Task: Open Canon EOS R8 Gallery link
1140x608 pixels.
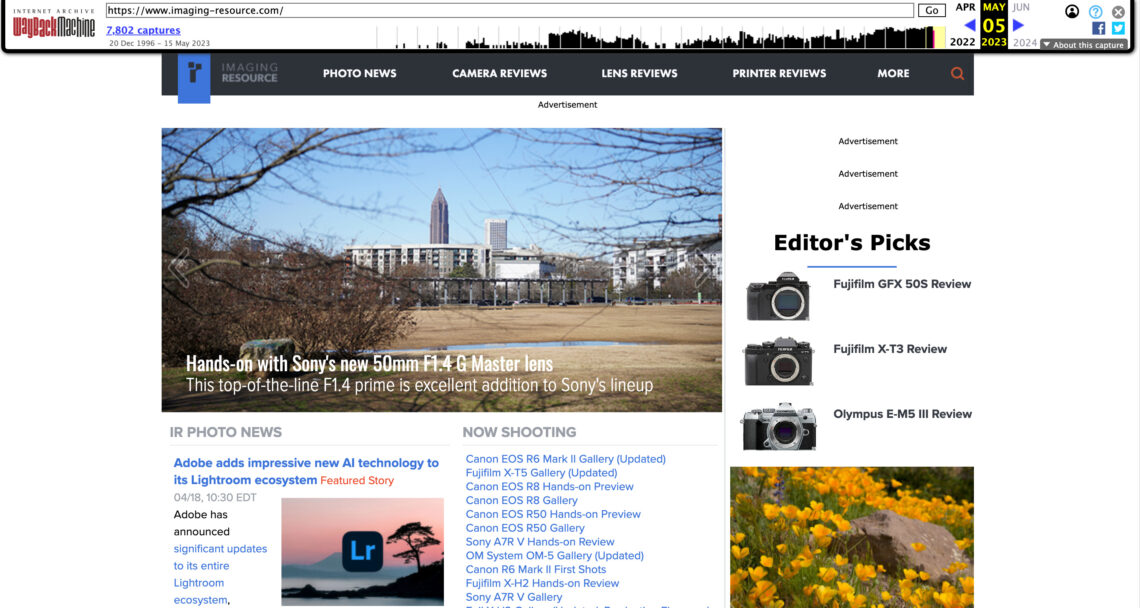Action: (521, 500)
